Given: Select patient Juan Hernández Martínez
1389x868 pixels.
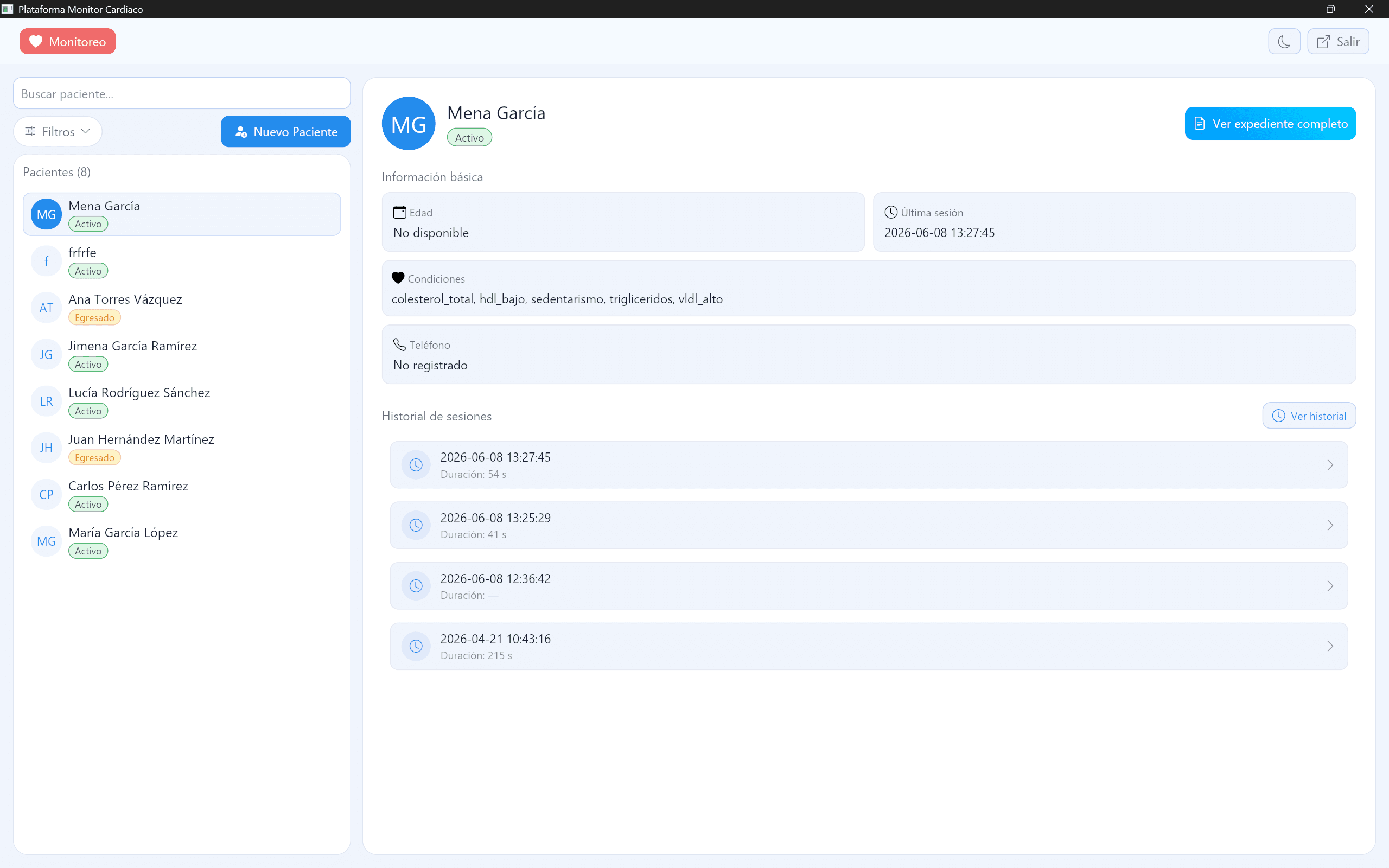Looking at the screenshot, I should pyautogui.click(x=182, y=448).
